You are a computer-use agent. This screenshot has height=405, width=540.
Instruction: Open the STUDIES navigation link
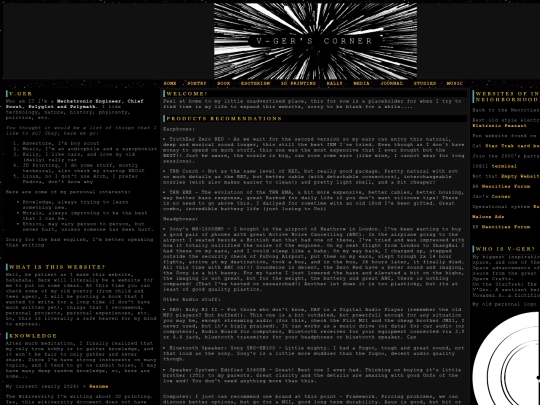425,83
